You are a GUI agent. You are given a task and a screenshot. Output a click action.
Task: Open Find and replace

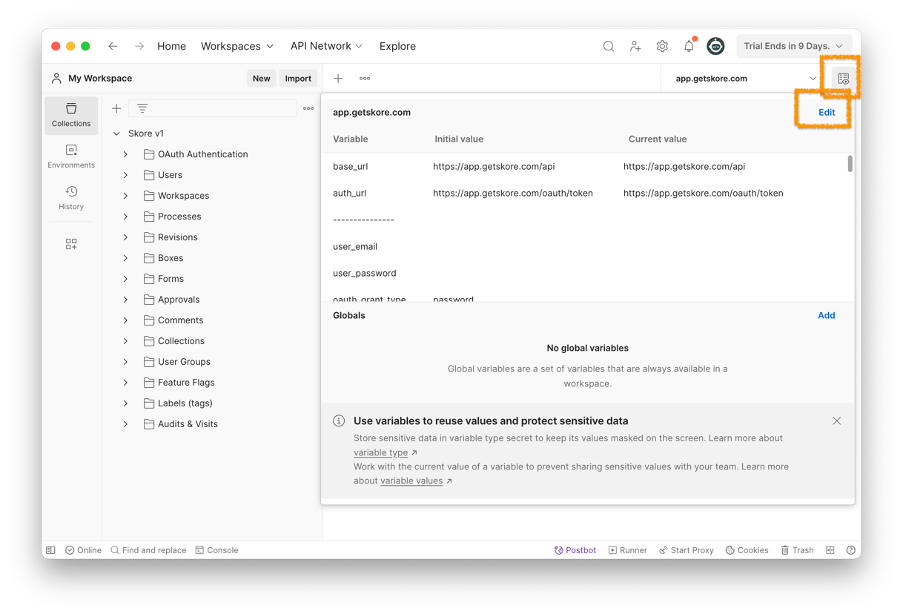148,550
